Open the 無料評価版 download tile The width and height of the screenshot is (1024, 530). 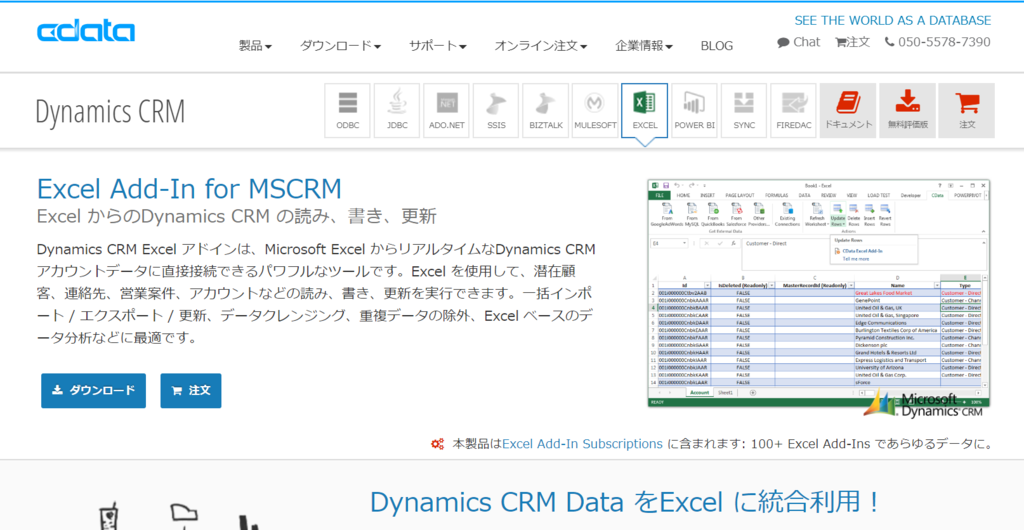(x=908, y=110)
